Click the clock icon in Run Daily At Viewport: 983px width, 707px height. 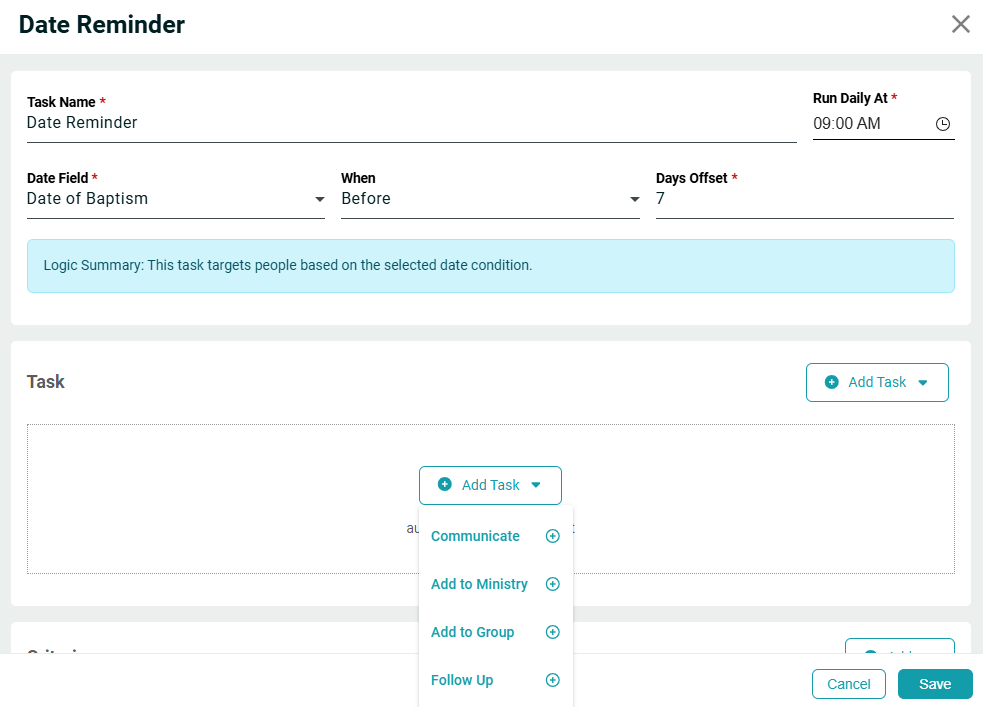[x=942, y=124]
